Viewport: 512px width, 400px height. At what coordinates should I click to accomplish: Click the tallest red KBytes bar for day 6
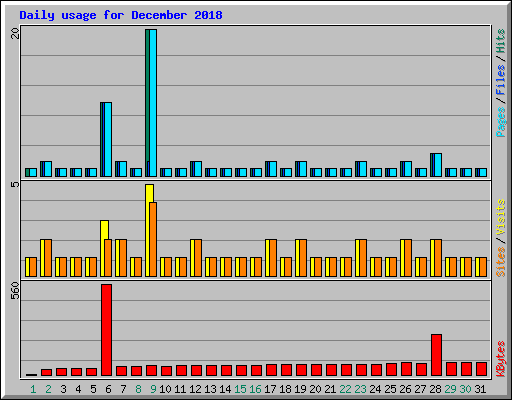click(107, 330)
